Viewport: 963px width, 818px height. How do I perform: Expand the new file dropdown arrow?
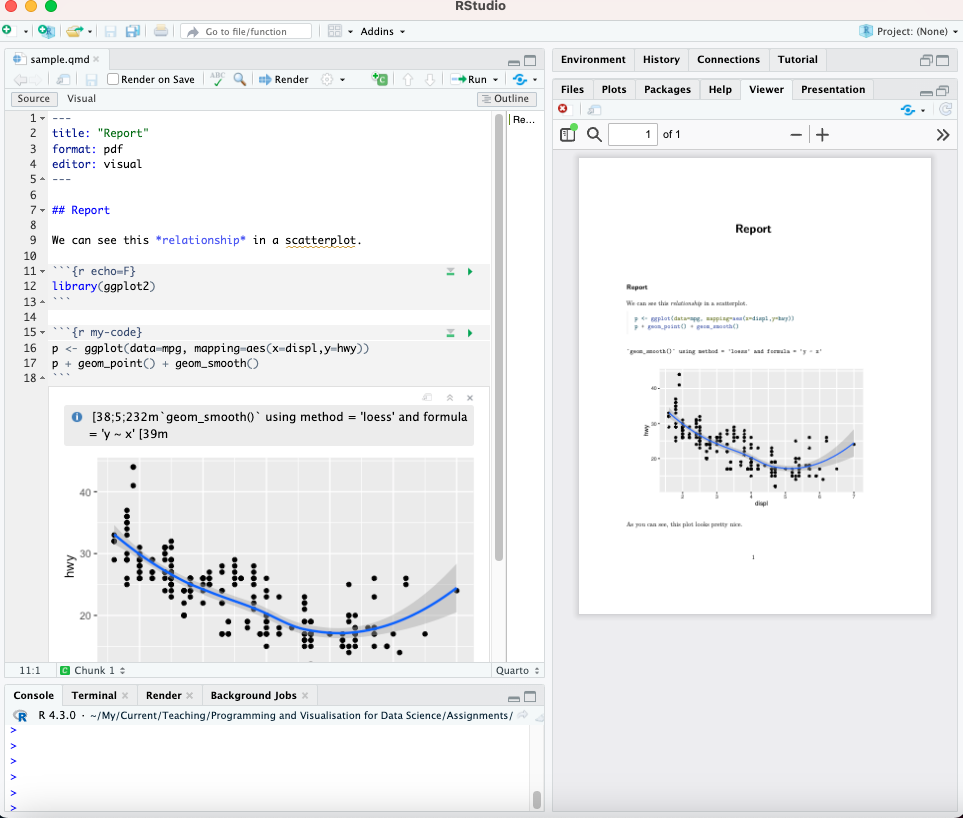(26, 31)
